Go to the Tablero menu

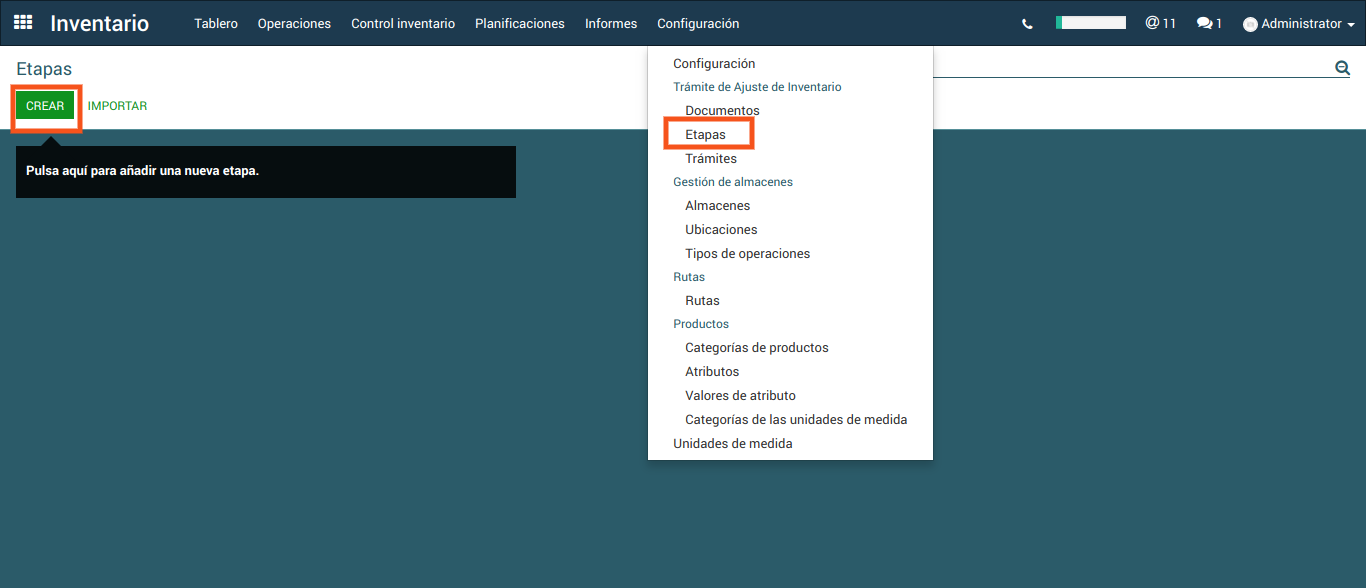[216, 23]
